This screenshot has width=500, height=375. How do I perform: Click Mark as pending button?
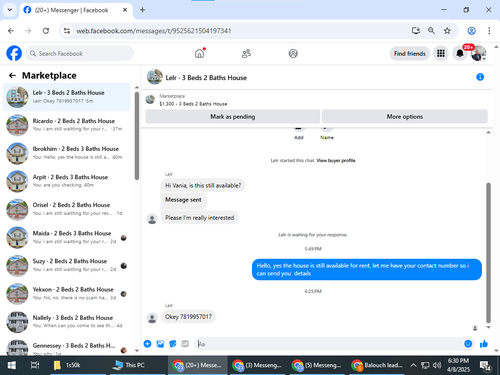233,117
